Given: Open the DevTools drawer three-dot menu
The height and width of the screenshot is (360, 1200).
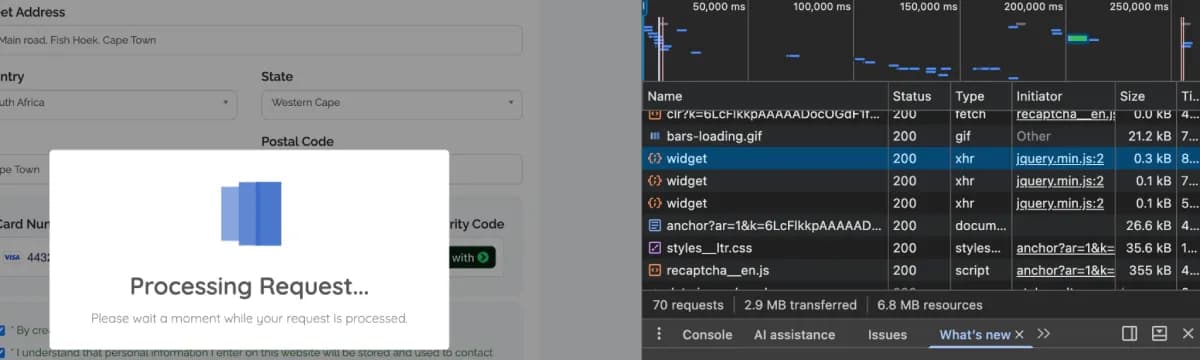Looking at the screenshot, I should [x=658, y=334].
